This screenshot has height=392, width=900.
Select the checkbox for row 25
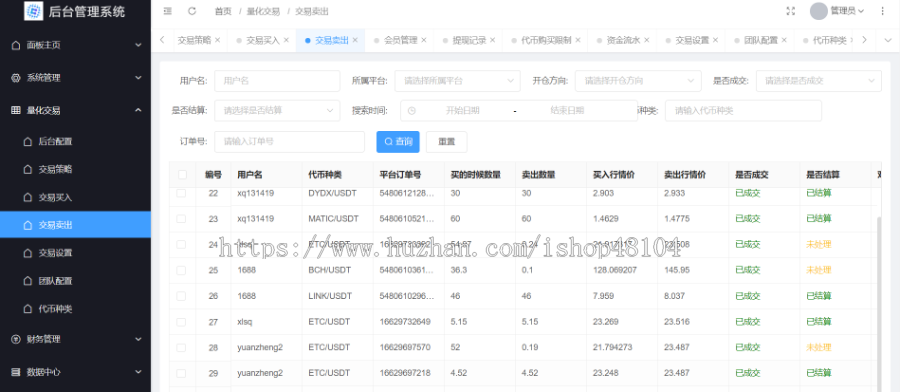[181, 270]
